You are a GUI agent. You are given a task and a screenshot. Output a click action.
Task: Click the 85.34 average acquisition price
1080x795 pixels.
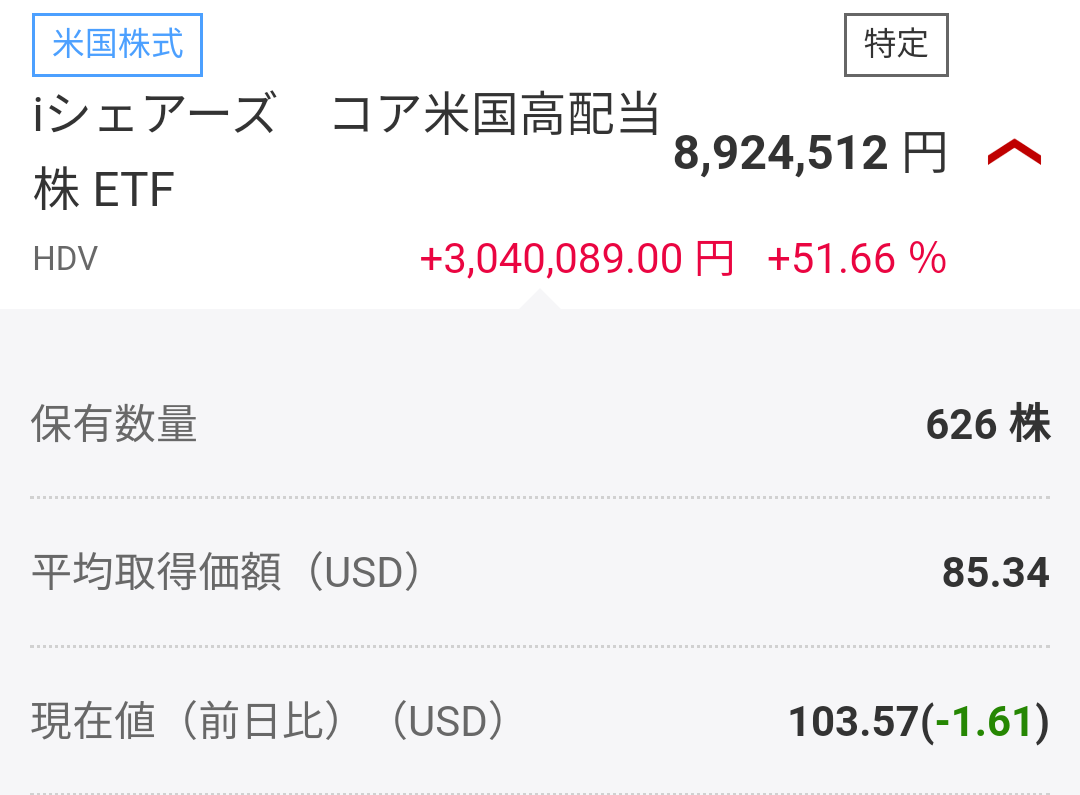pos(995,573)
